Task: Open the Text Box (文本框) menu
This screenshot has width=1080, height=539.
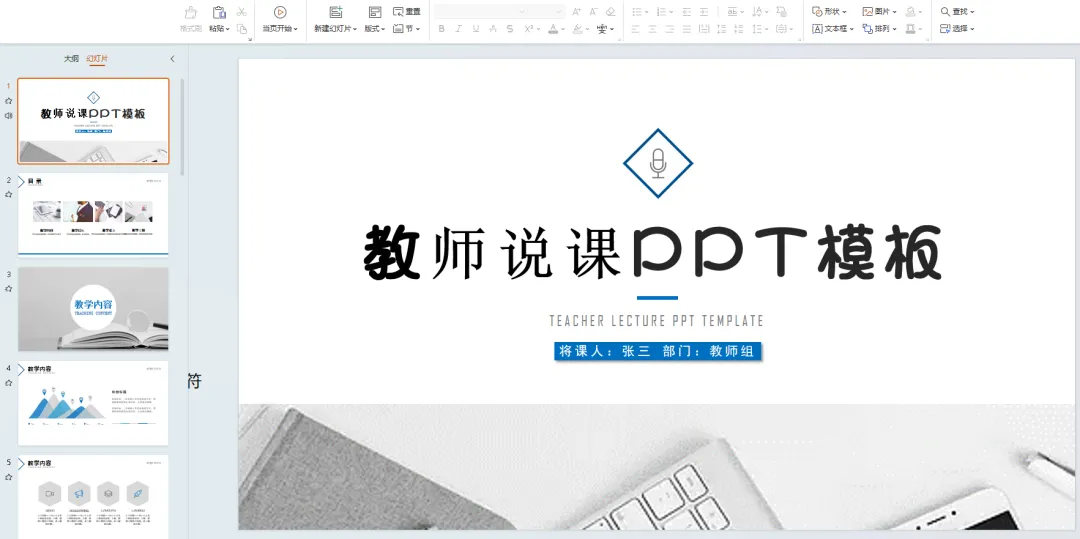Action: pos(833,29)
